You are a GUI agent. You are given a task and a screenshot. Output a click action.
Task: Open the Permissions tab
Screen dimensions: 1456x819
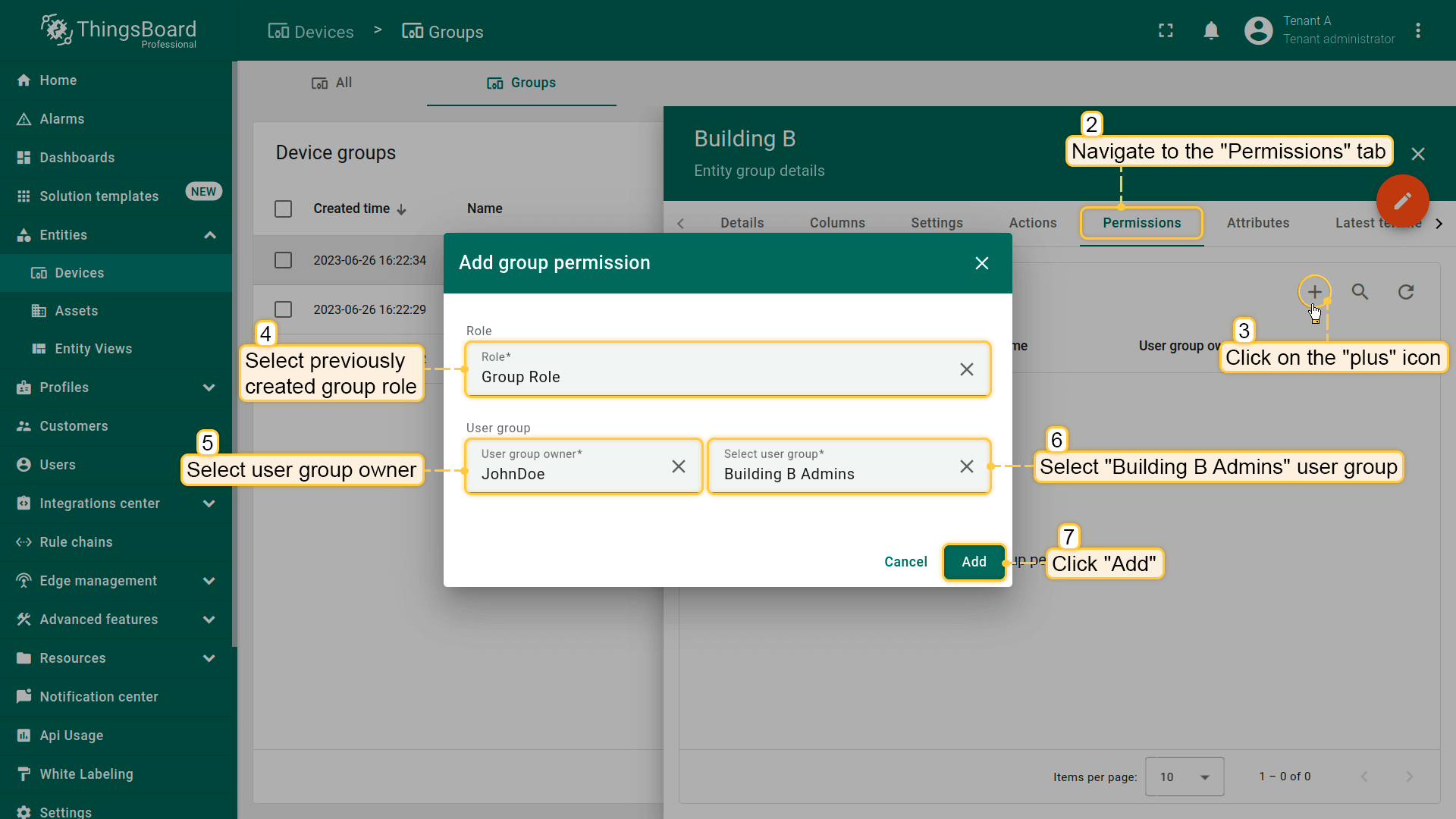(1141, 223)
